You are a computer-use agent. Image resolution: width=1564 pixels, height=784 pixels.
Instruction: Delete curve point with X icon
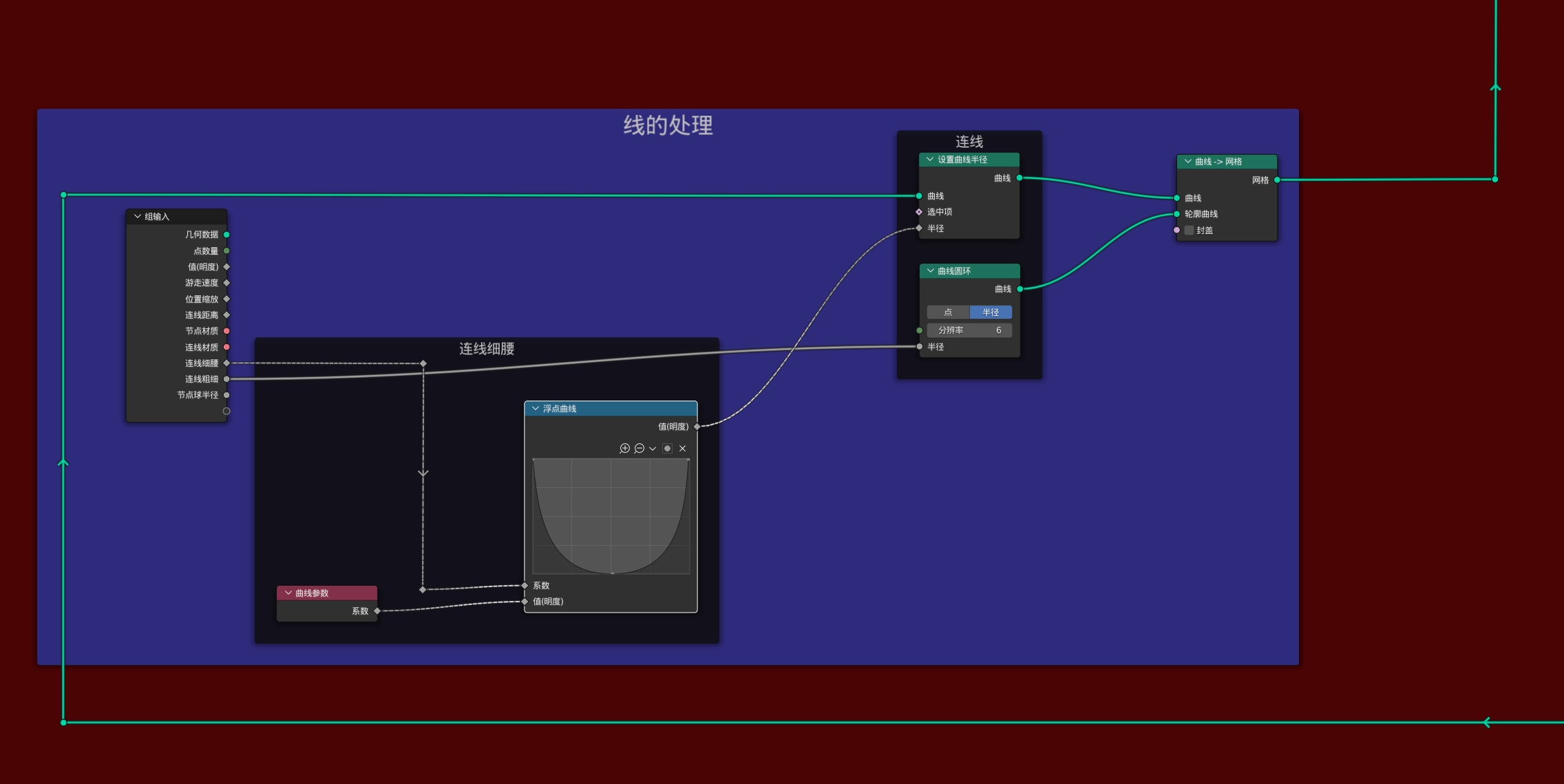(x=682, y=448)
